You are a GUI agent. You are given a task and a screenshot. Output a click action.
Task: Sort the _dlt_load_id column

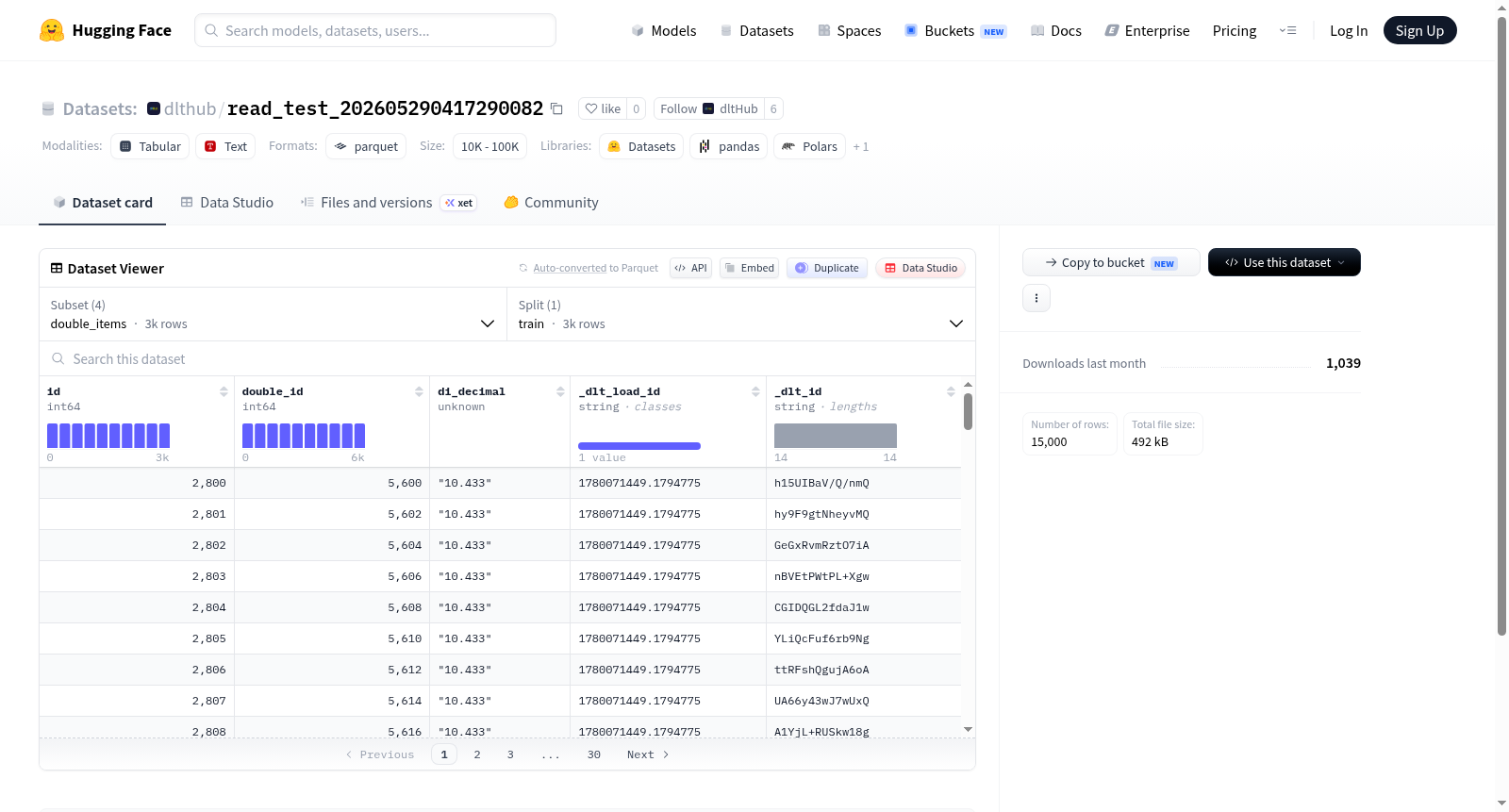[x=755, y=391]
